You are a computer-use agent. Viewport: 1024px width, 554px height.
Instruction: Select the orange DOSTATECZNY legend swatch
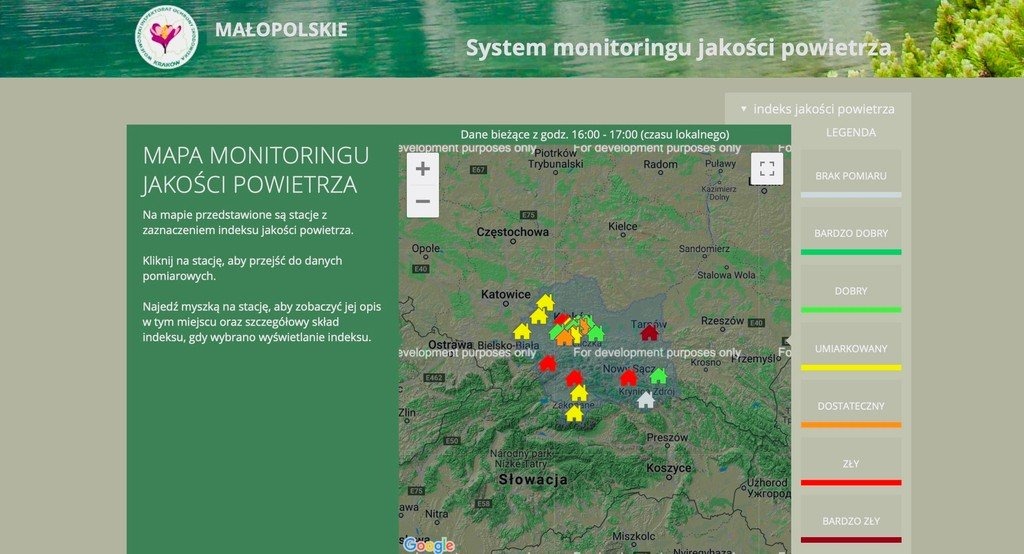pyautogui.click(x=851, y=425)
